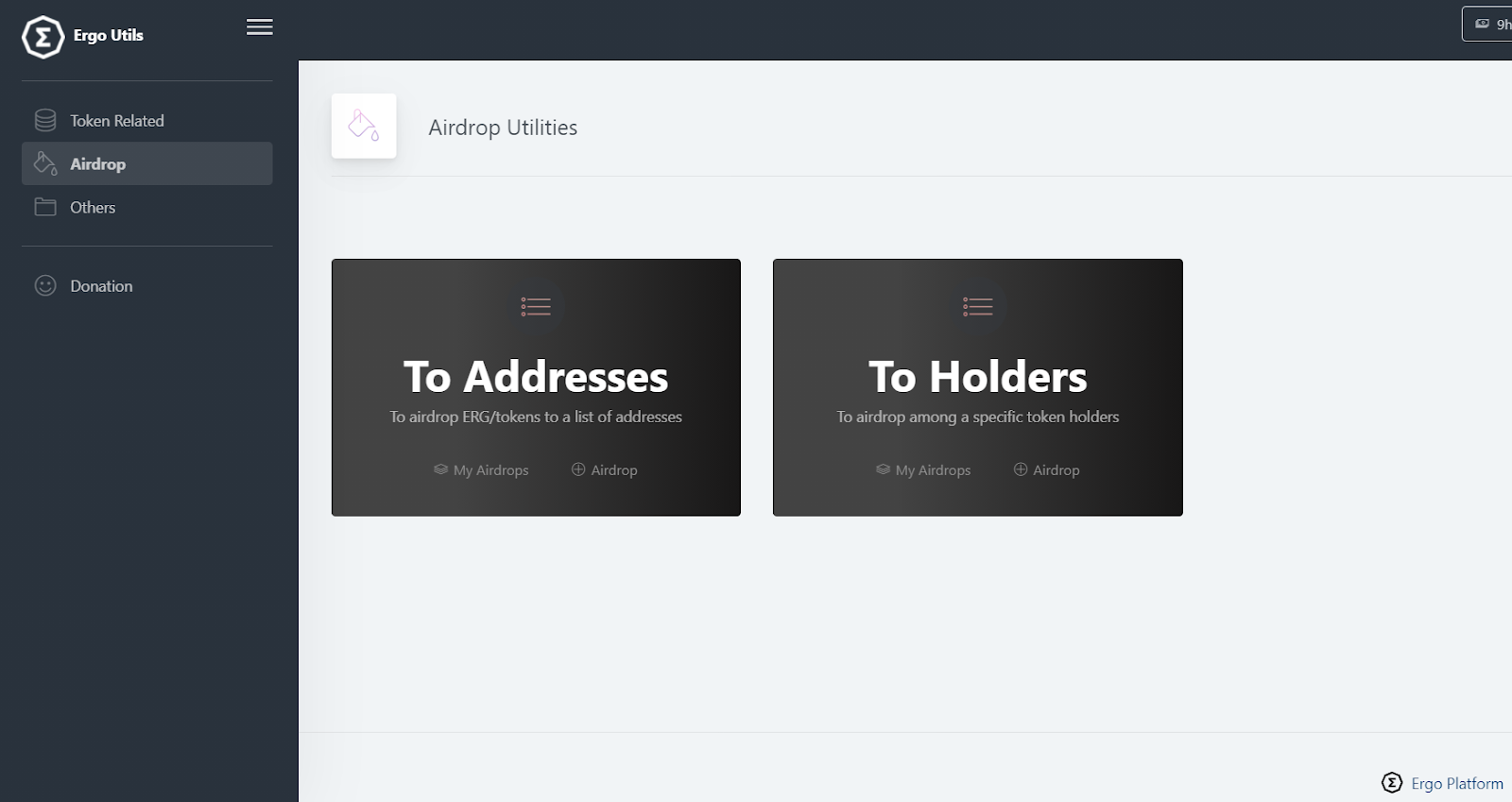The width and height of the screenshot is (1512, 802).
Task: Click the wallet button in top right
Action: point(1487,24)
